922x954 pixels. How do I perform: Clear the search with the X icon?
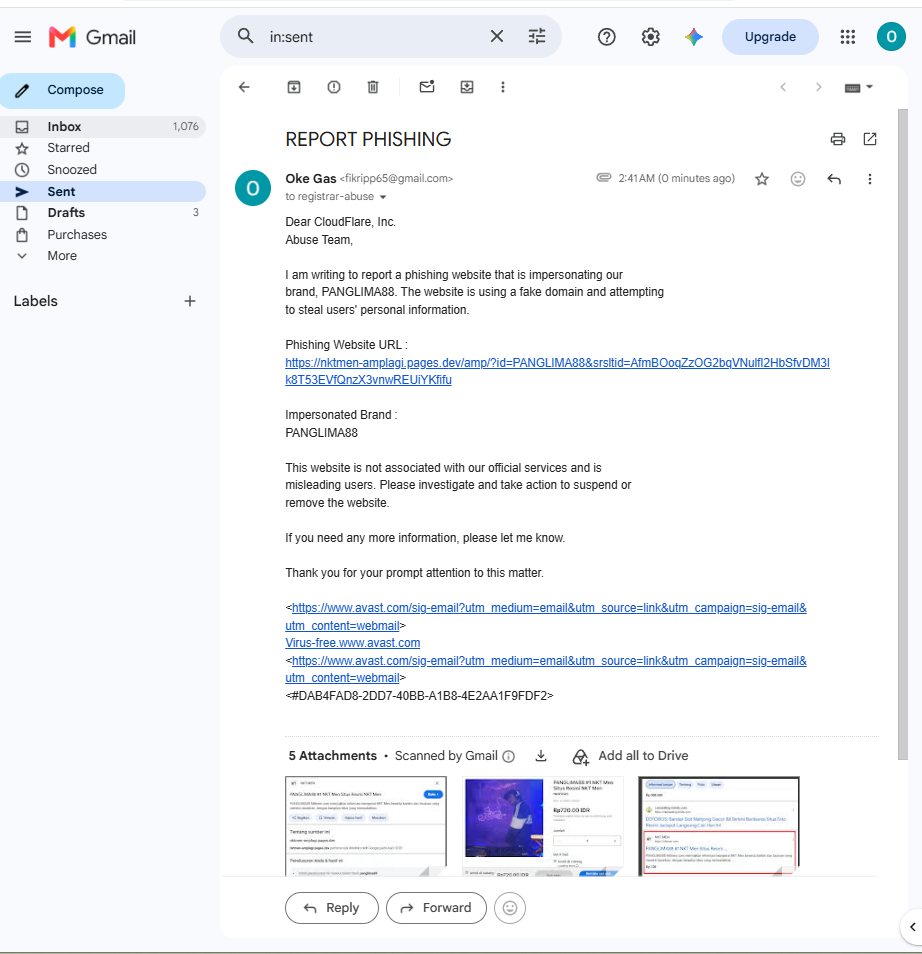tap(497, 37)
